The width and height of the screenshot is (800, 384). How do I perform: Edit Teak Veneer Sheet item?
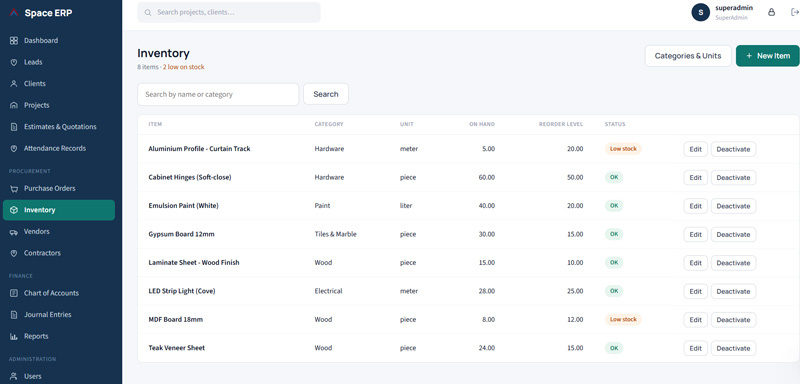click(695, 348)
